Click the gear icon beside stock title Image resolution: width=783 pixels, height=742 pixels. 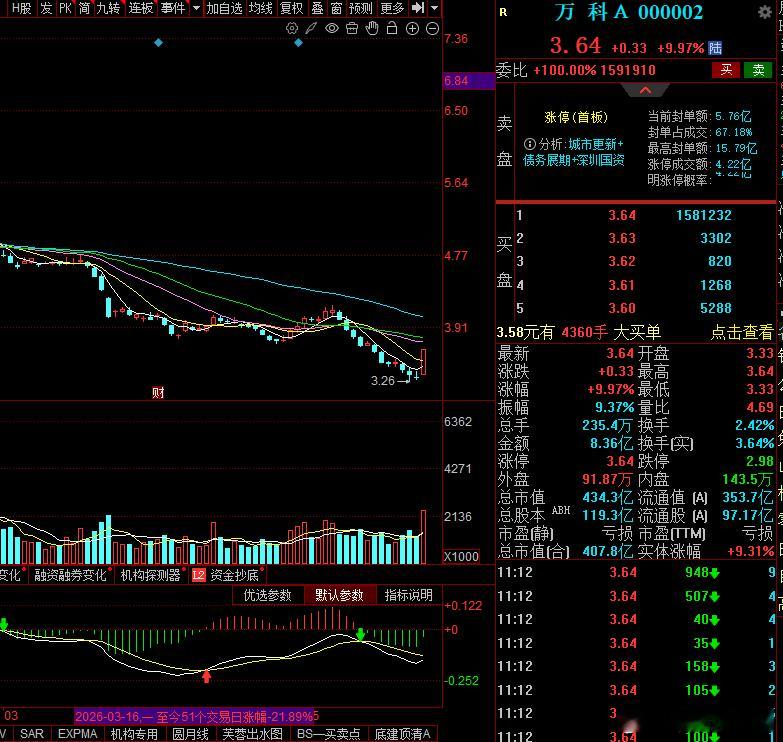tap(765, 12)
